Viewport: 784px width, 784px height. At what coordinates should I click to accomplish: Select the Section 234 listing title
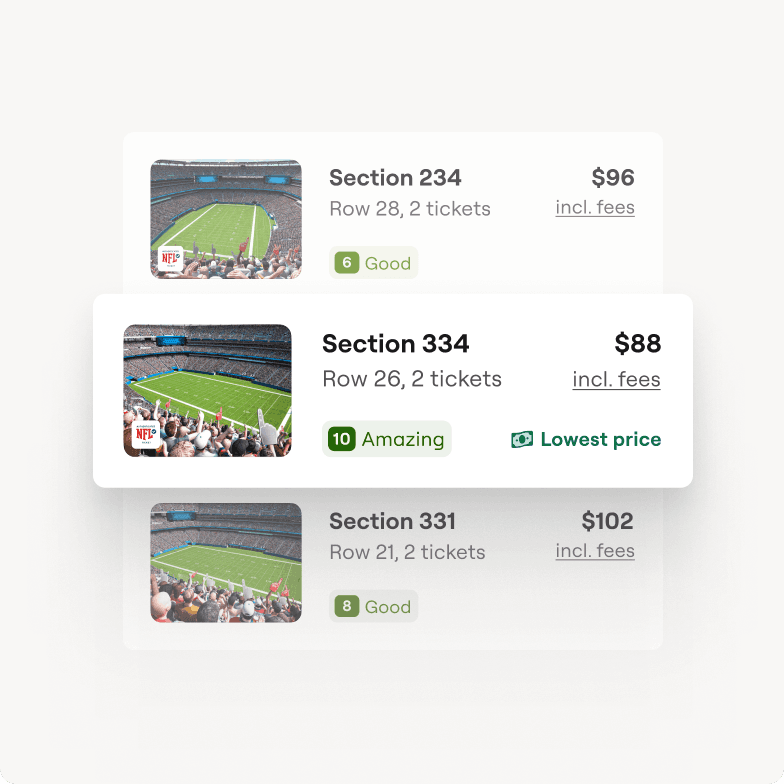coord(395,178)
